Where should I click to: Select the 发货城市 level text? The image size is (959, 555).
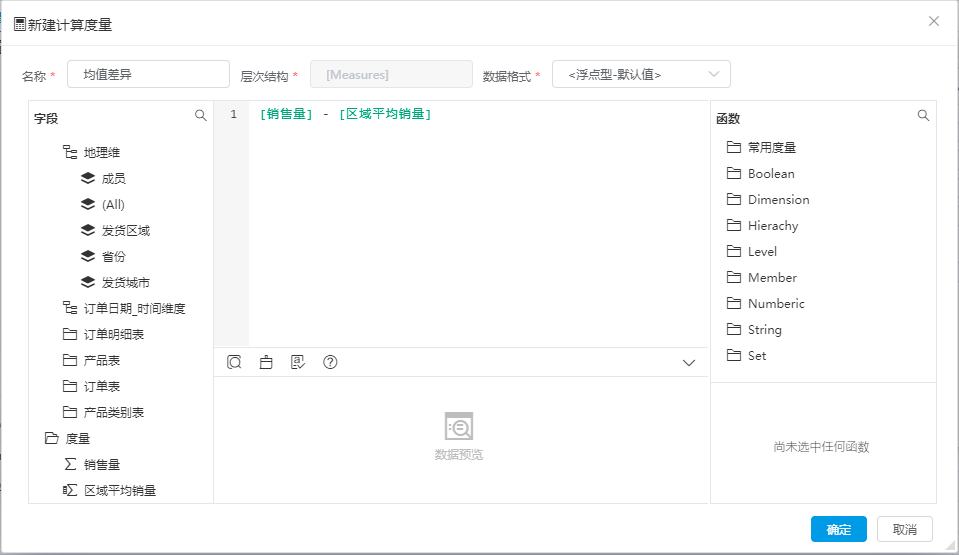point(126,282)
